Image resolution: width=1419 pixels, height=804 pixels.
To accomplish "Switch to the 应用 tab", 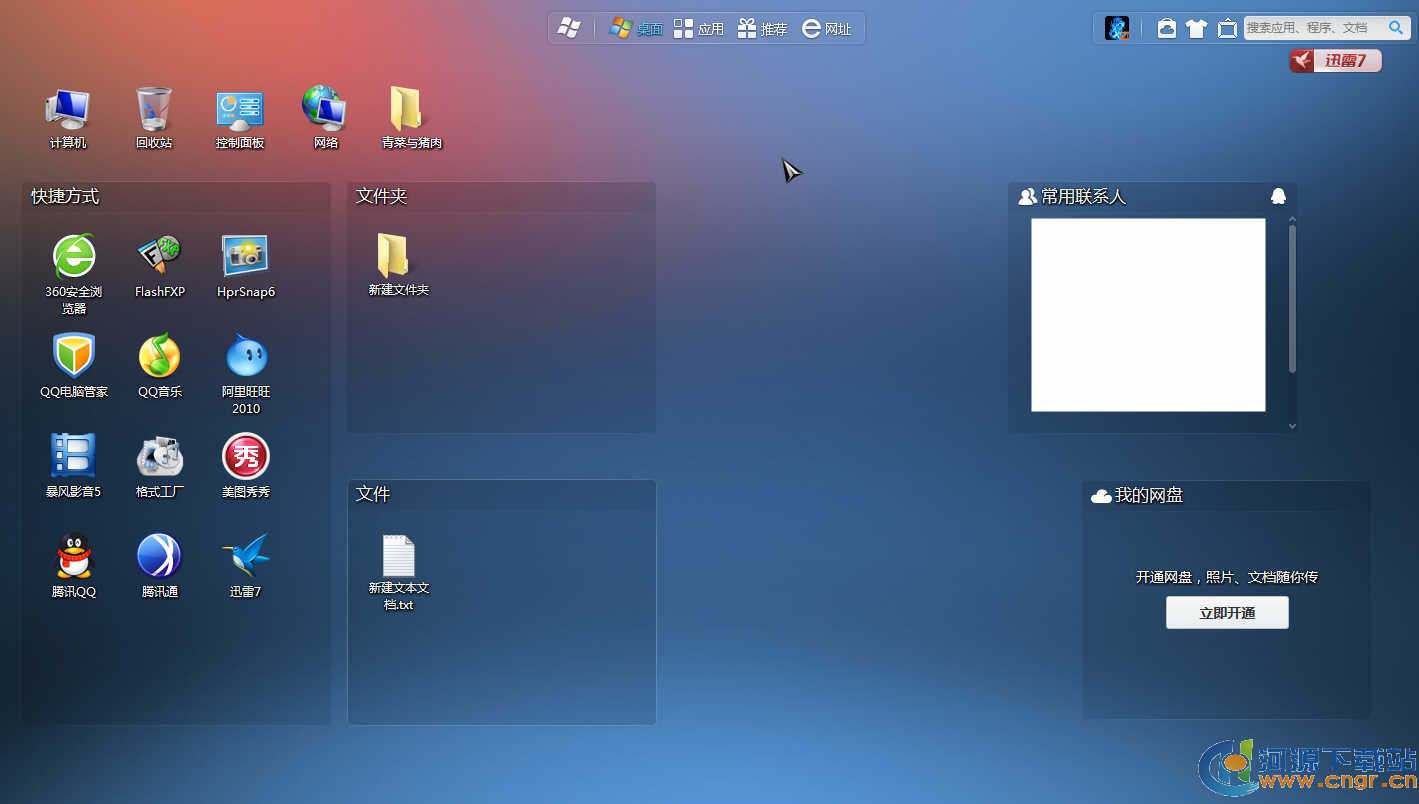I will pos(698,29).
